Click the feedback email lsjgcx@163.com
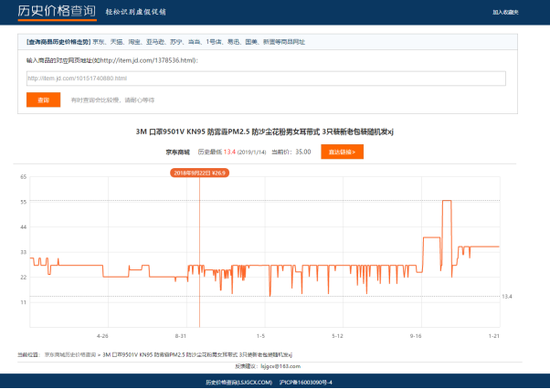 tap(281, 366)
